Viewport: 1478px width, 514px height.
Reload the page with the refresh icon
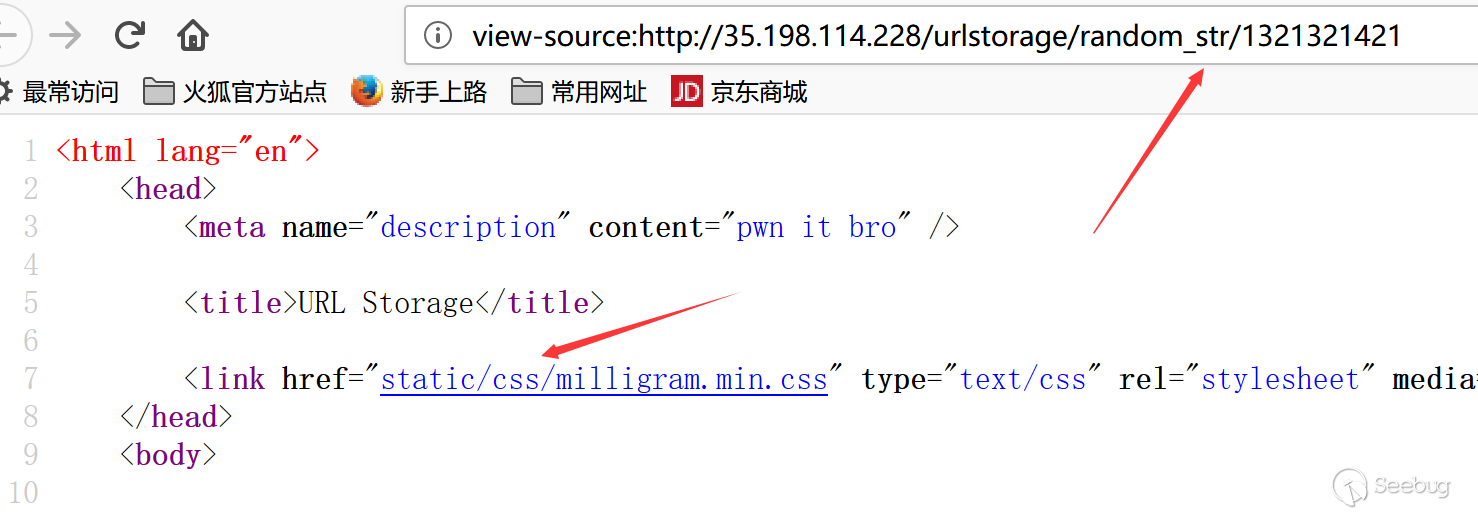point(130,36)
